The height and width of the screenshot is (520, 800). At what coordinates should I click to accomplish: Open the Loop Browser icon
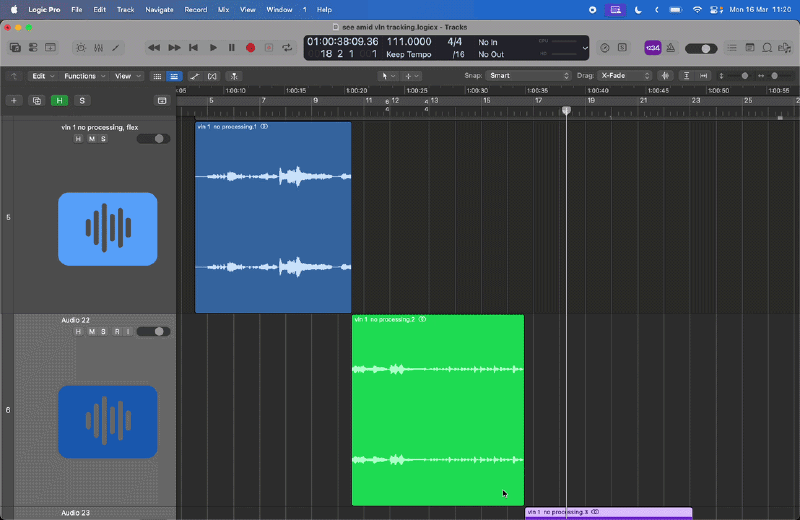point(767,47)
